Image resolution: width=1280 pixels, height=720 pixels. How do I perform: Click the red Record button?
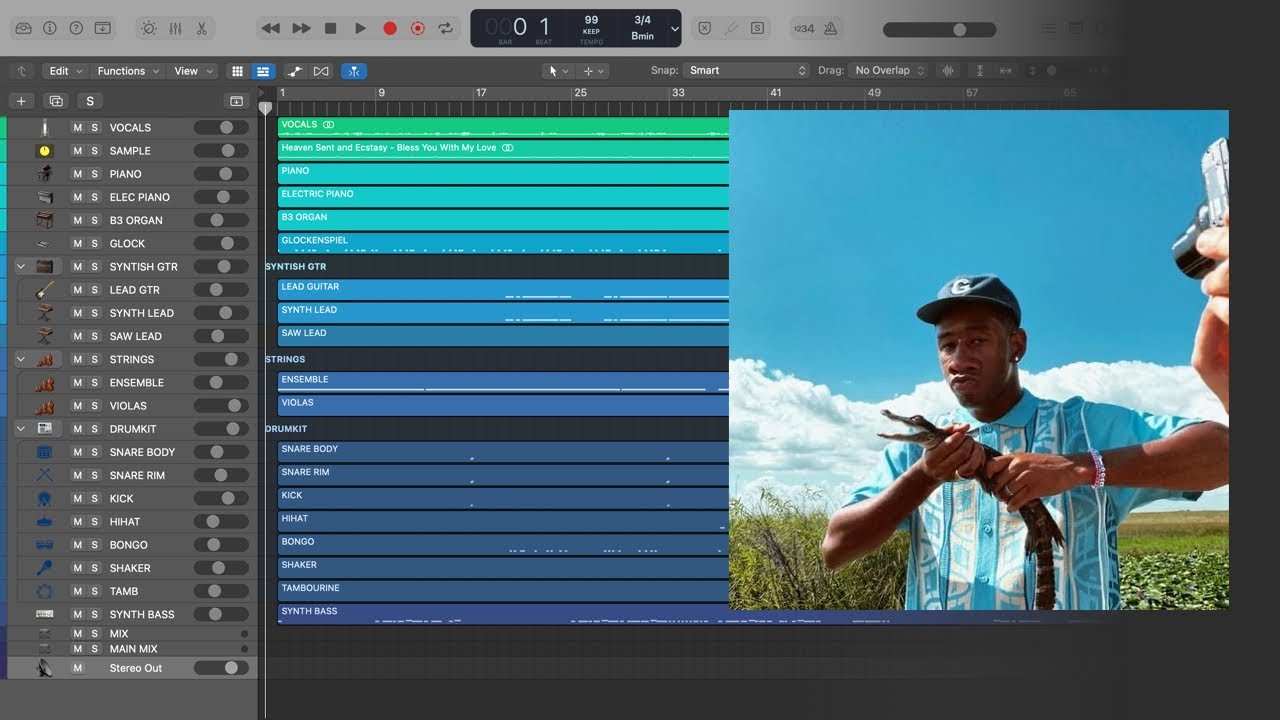point(390,29)
